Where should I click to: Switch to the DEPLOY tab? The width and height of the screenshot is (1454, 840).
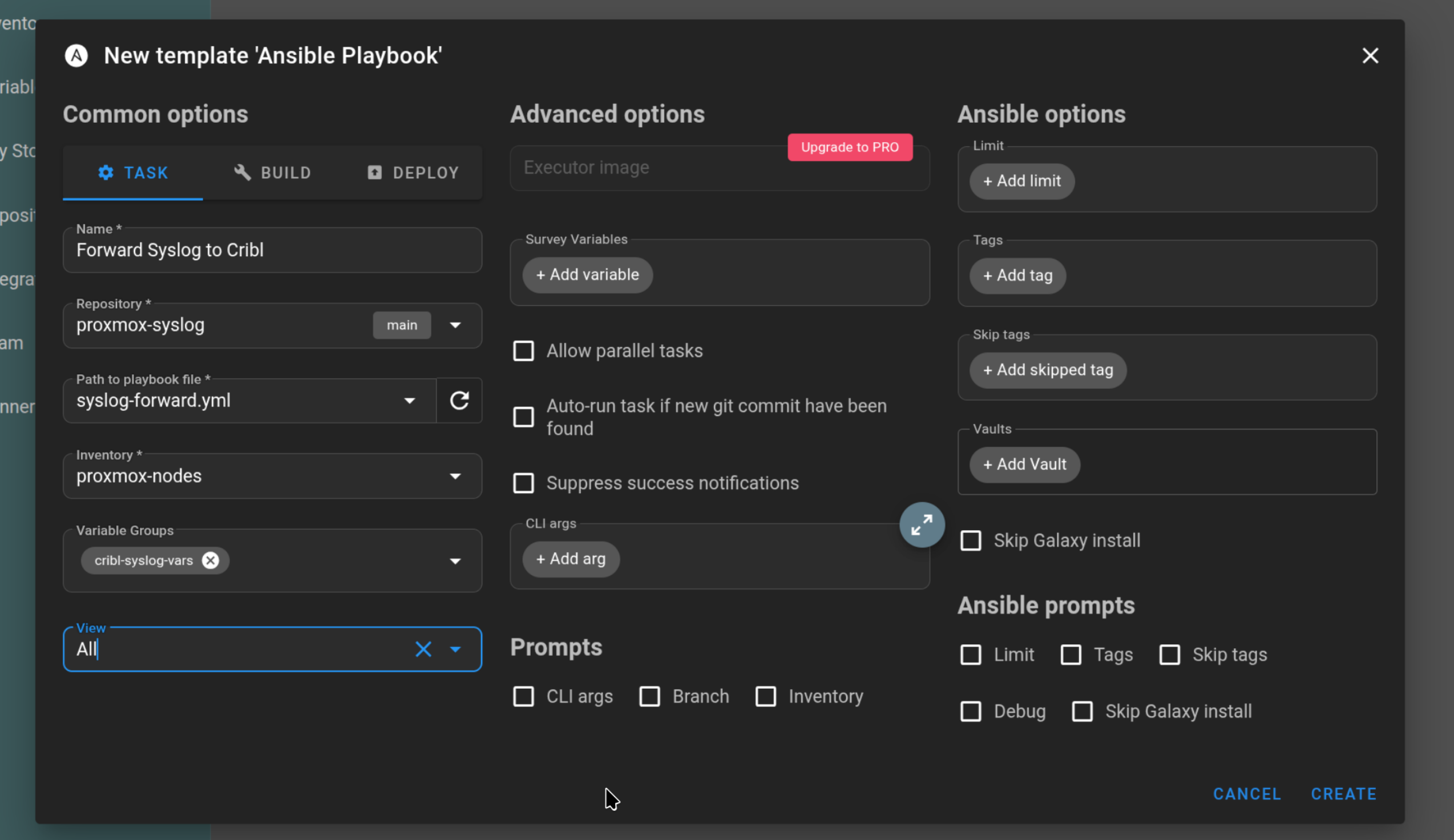tap(413, 172)
